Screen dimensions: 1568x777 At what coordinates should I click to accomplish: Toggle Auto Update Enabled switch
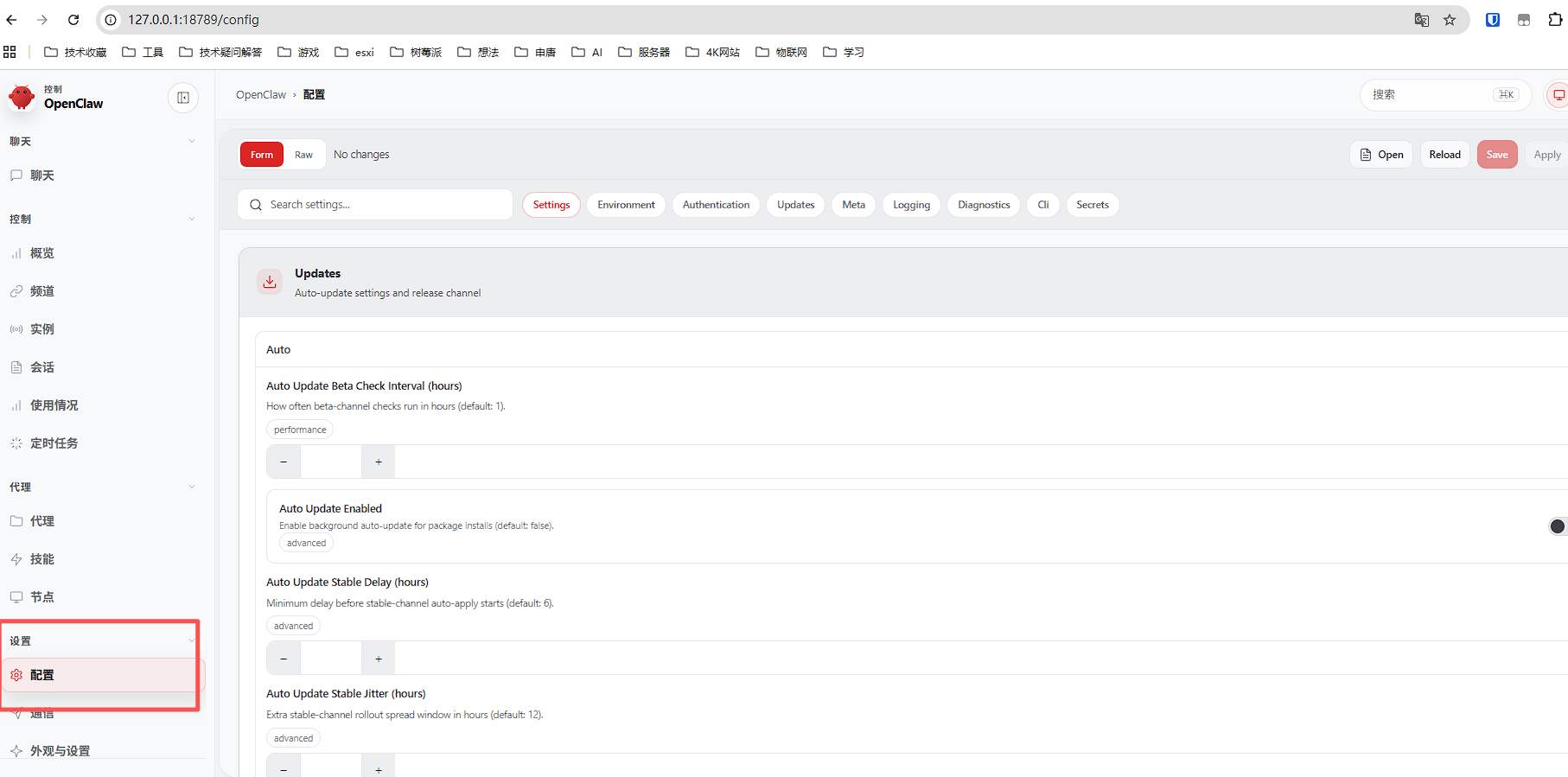[1558, 526]
